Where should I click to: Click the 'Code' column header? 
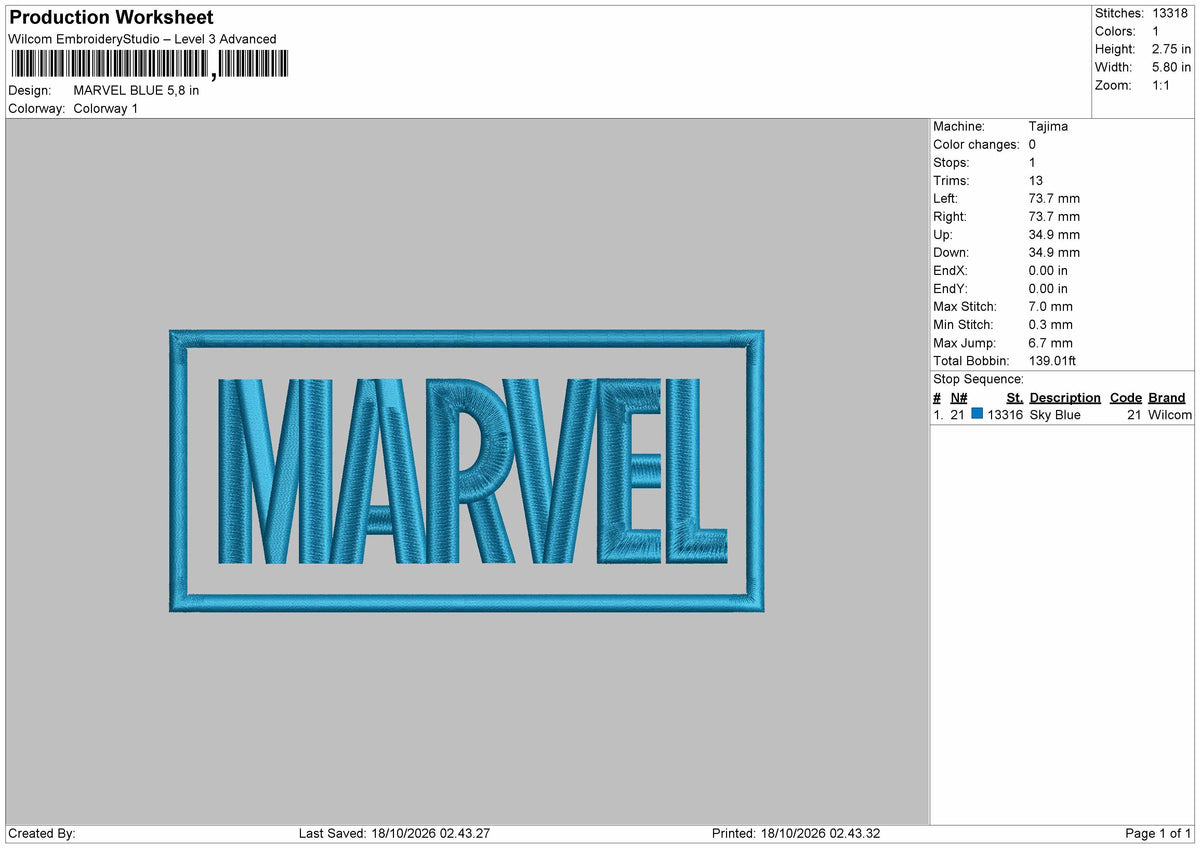(x=1126, y=397)
